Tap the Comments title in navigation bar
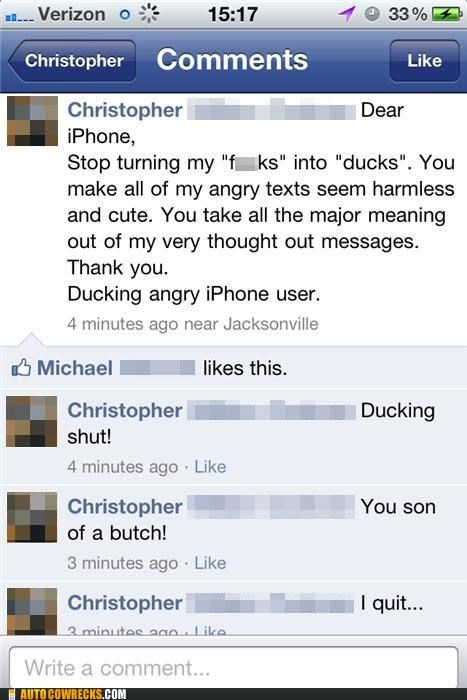Viewport: 467px width, 700px height. click(232, 60)
